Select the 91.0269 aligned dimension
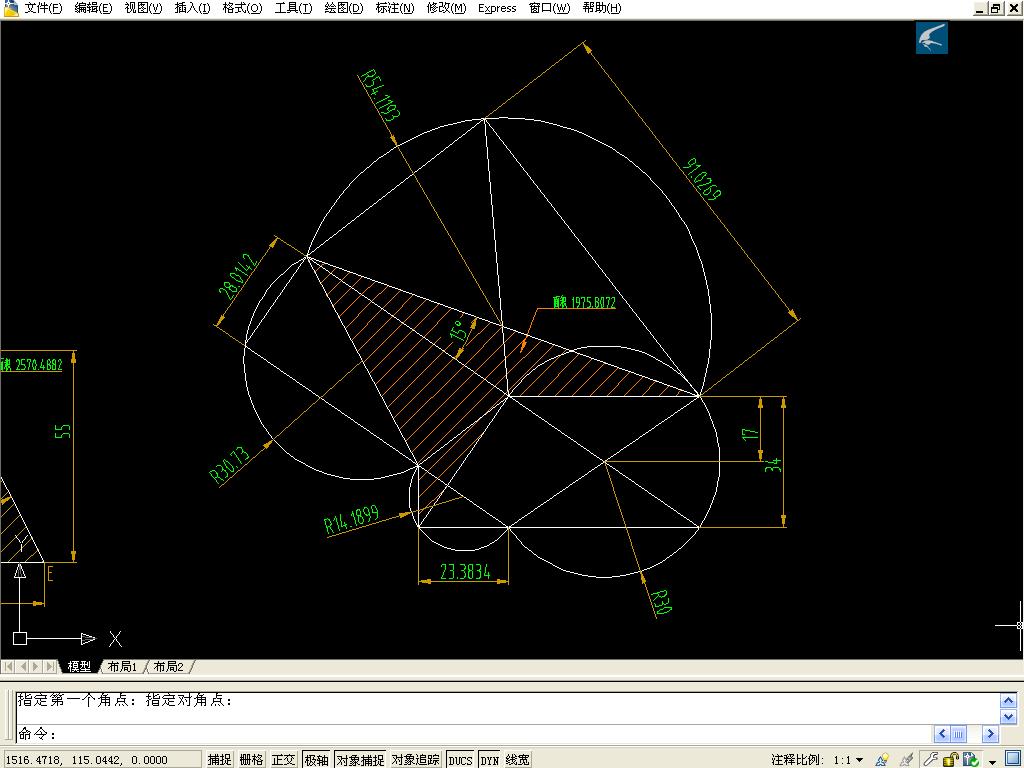The width and height of the screenshot is (1024, 768). (702, 179)
